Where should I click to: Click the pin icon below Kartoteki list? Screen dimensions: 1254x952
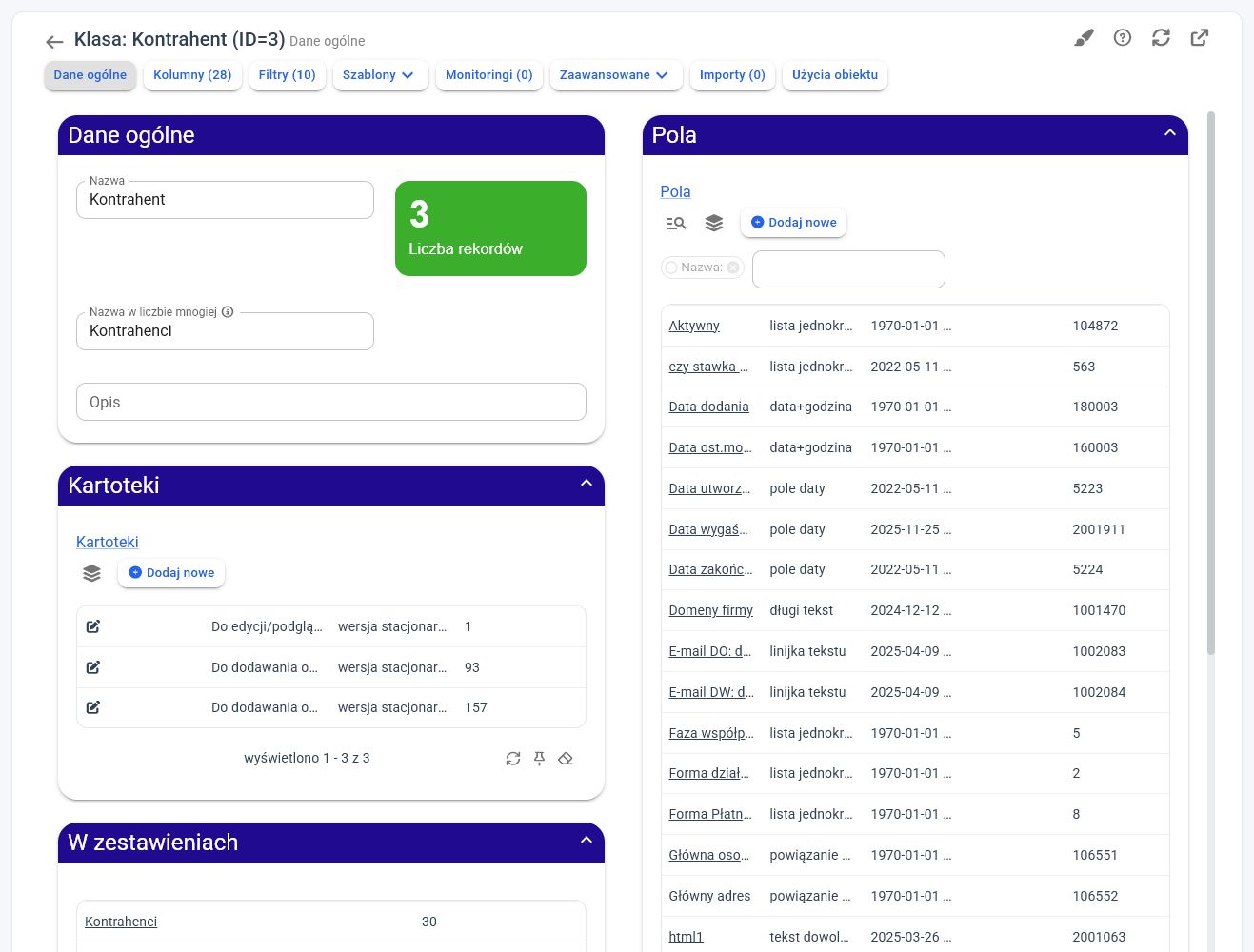click(539, 759)
